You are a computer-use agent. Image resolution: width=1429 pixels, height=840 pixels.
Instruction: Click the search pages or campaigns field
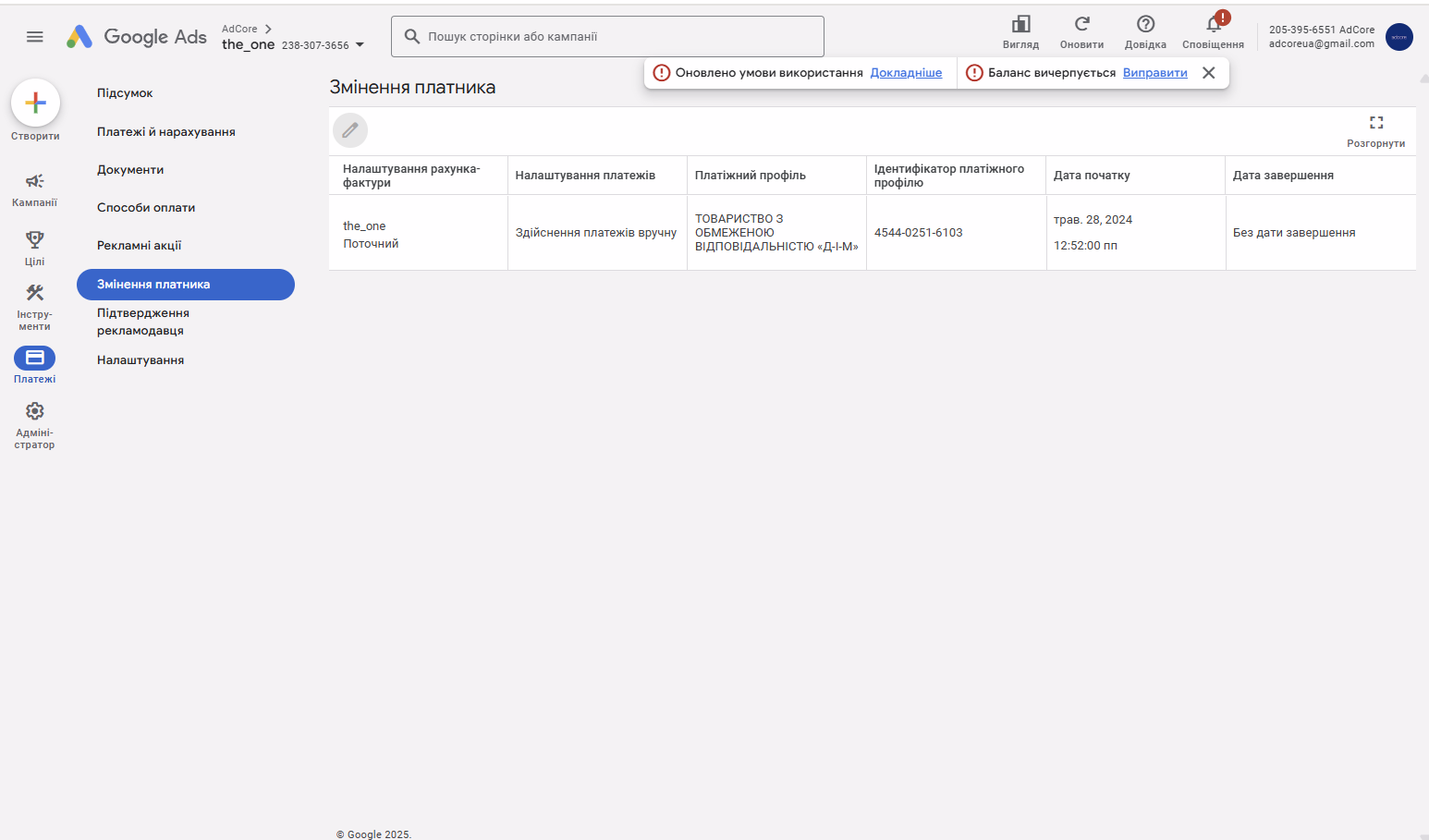click(x=607, y=37)
